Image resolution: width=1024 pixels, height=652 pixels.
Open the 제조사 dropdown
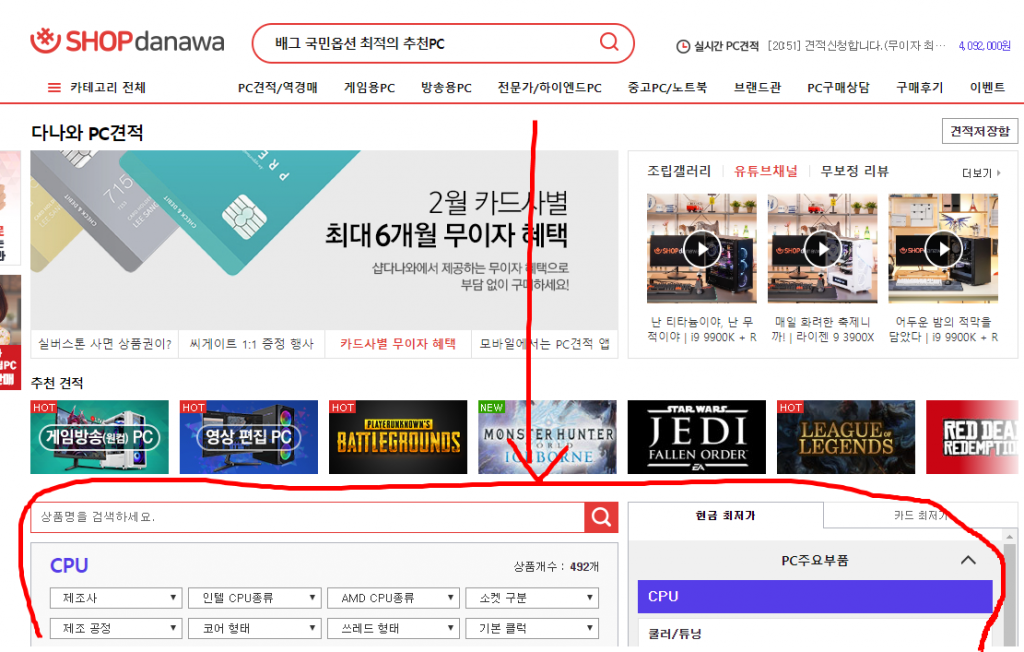(x=116, y=598)
